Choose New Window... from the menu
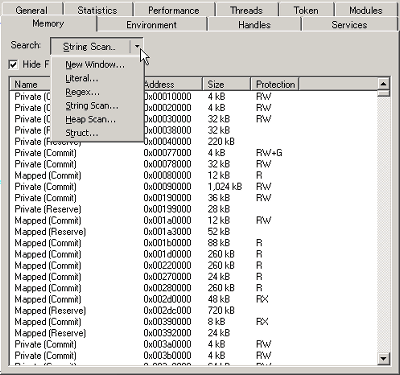400x375 pixels. pyautogui.click(x=98, y=65)
